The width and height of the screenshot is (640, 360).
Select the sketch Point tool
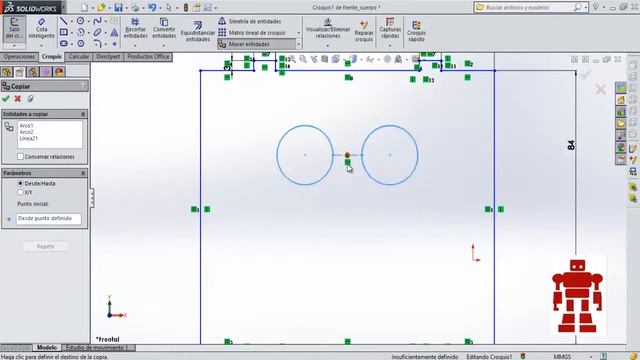(x=115, y=43)
